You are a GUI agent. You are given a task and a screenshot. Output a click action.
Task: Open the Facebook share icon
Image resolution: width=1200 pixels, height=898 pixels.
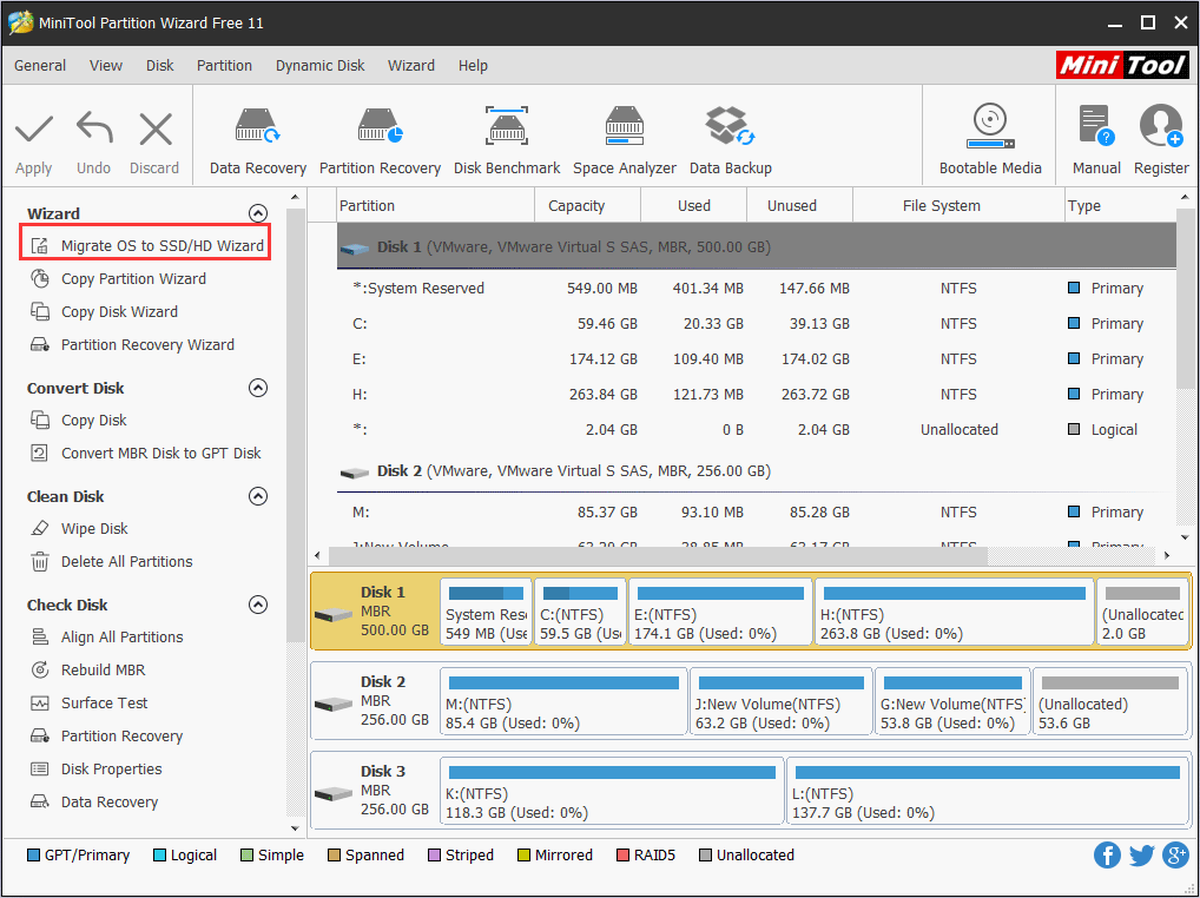pos(1107,855)
